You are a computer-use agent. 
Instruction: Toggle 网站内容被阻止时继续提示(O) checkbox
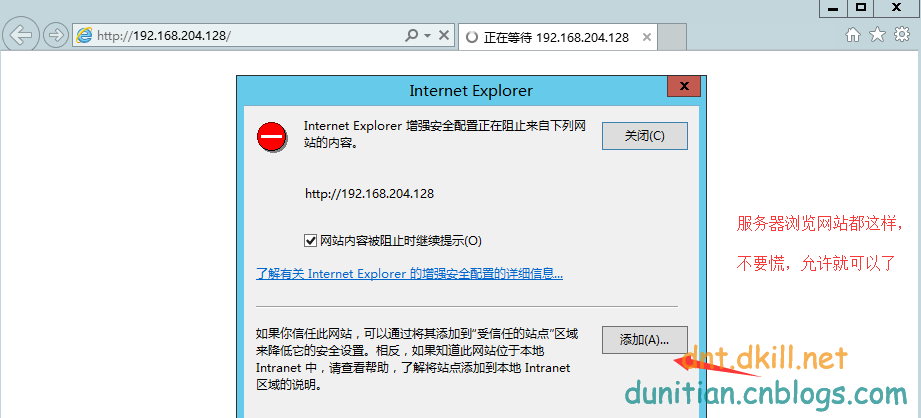pyautogui.click(x=310, y=241)
